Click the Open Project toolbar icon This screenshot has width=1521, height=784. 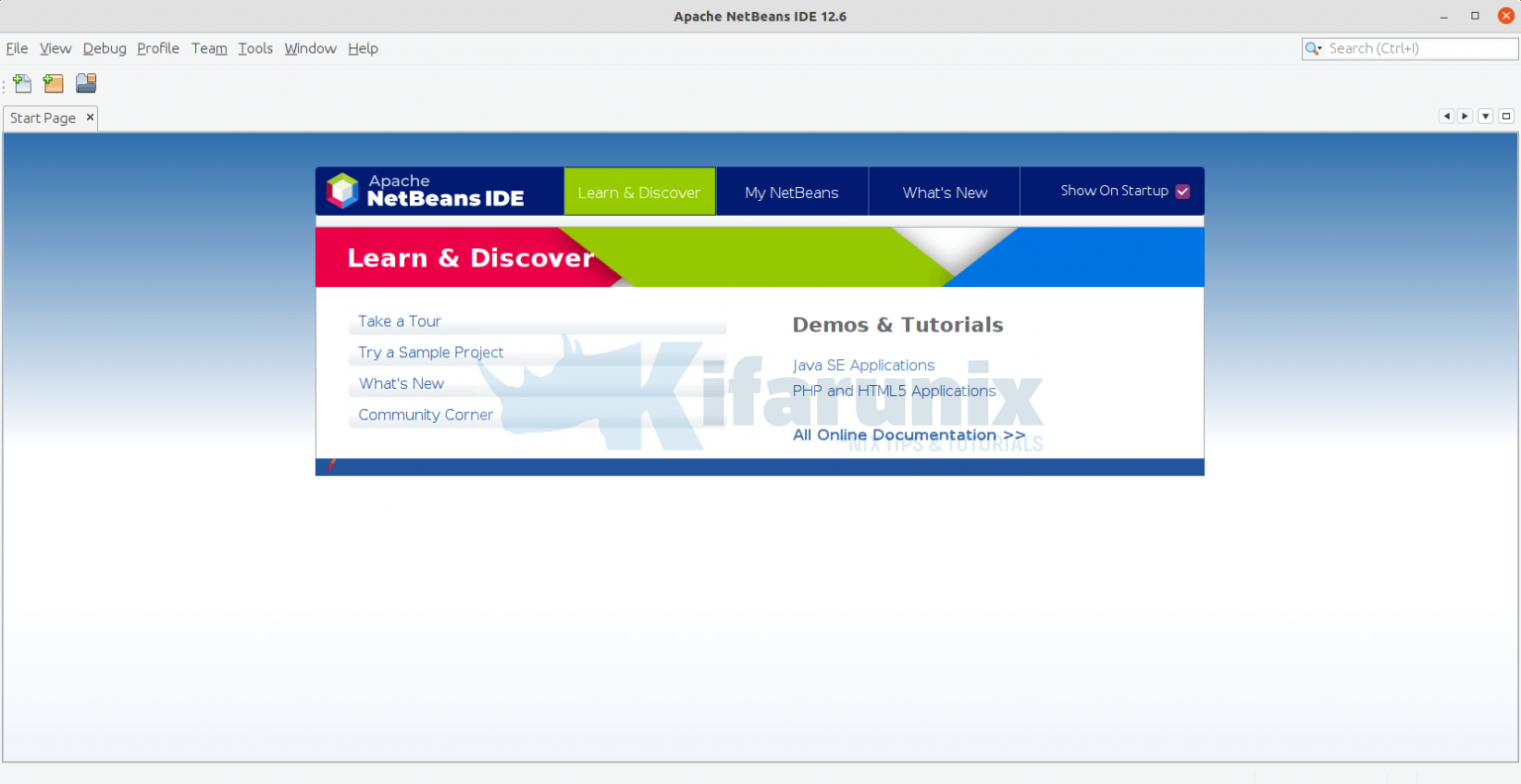point(86,84)
